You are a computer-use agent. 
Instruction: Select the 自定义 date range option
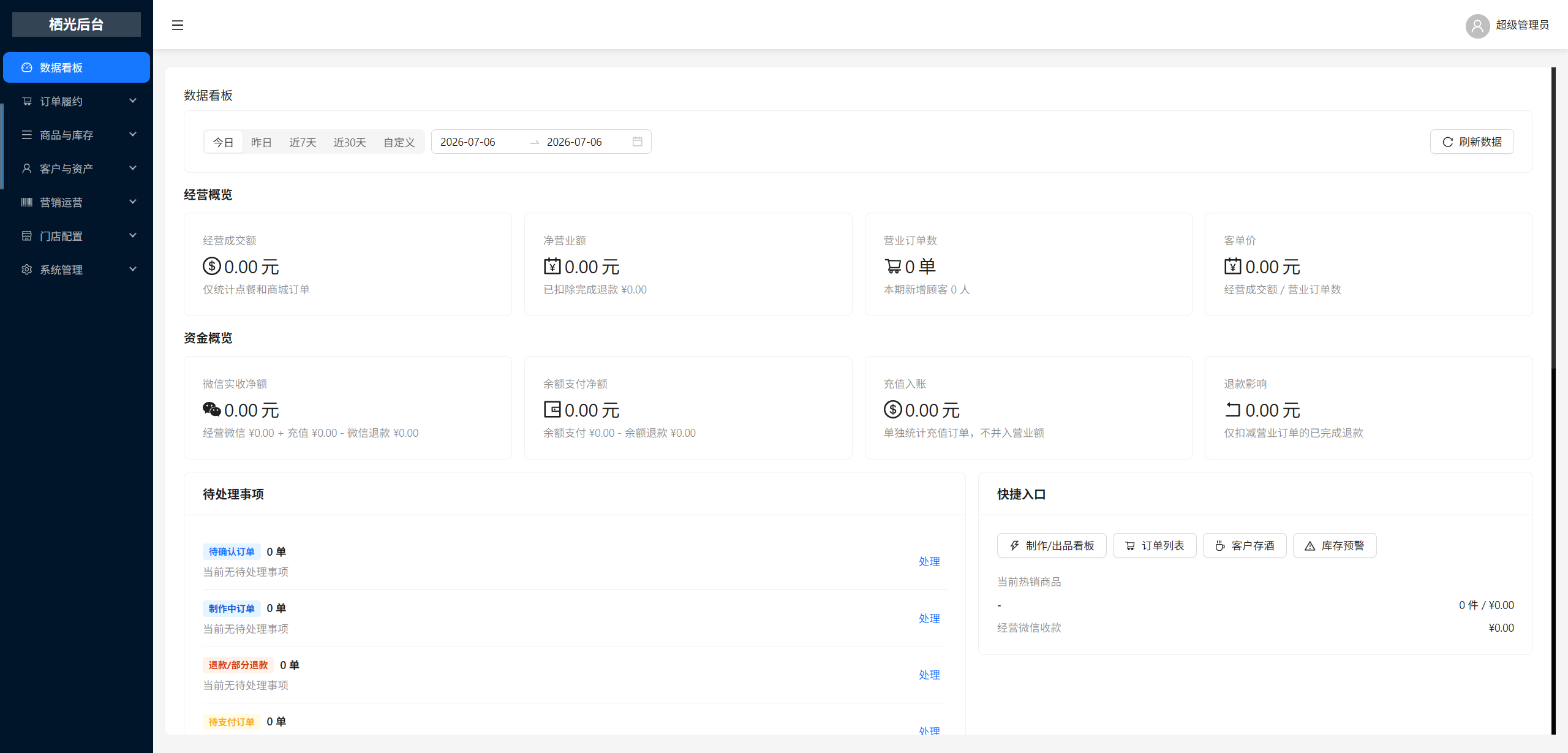[399, 142]
